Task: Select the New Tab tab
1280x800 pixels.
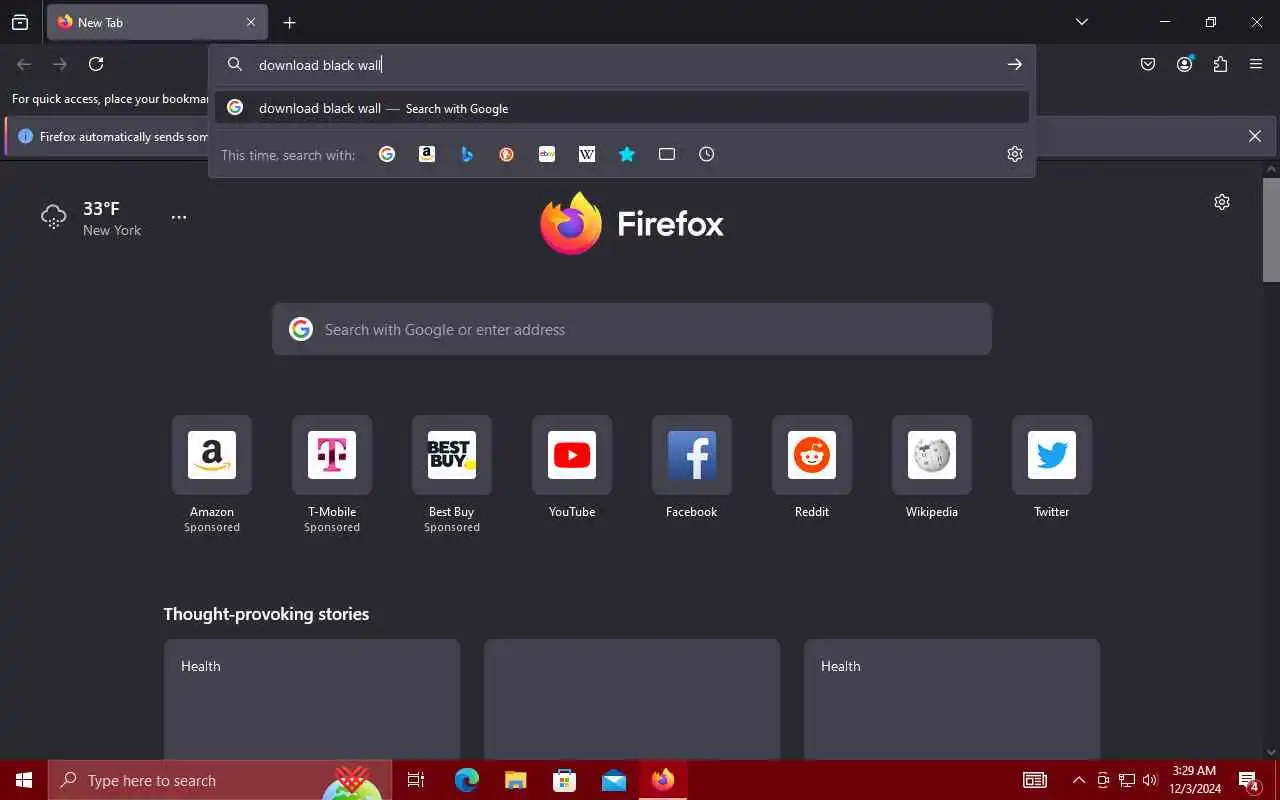Action: (x=157, y=22)
